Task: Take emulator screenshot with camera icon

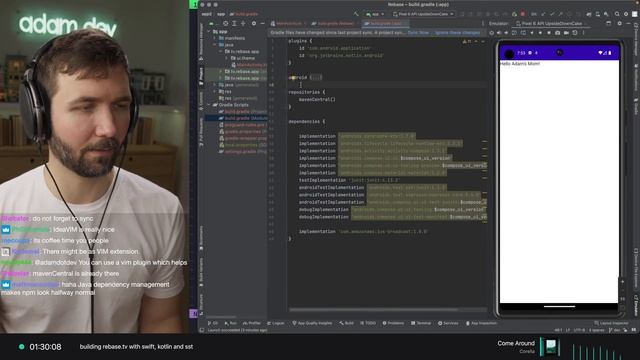Action: [557, 33]
